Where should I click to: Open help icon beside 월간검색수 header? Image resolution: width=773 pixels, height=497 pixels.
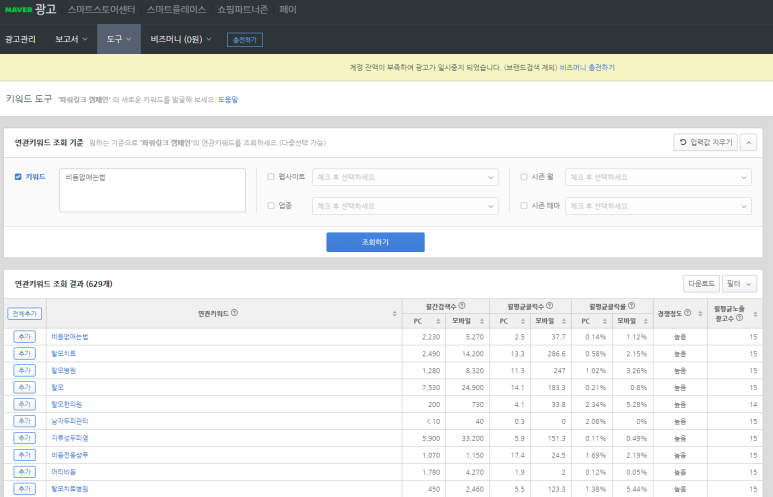point(462,306)
